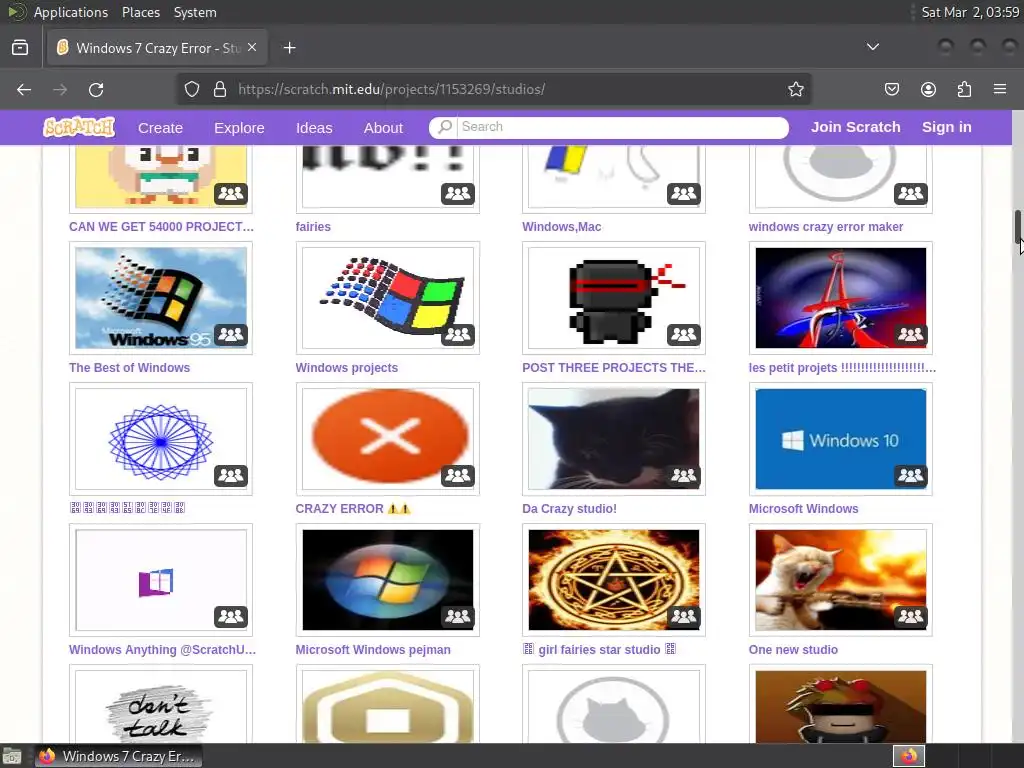Click studio icon on fairies thumbnail
The height and width of the screenshot is (768, 1024).
click(457, 193)
